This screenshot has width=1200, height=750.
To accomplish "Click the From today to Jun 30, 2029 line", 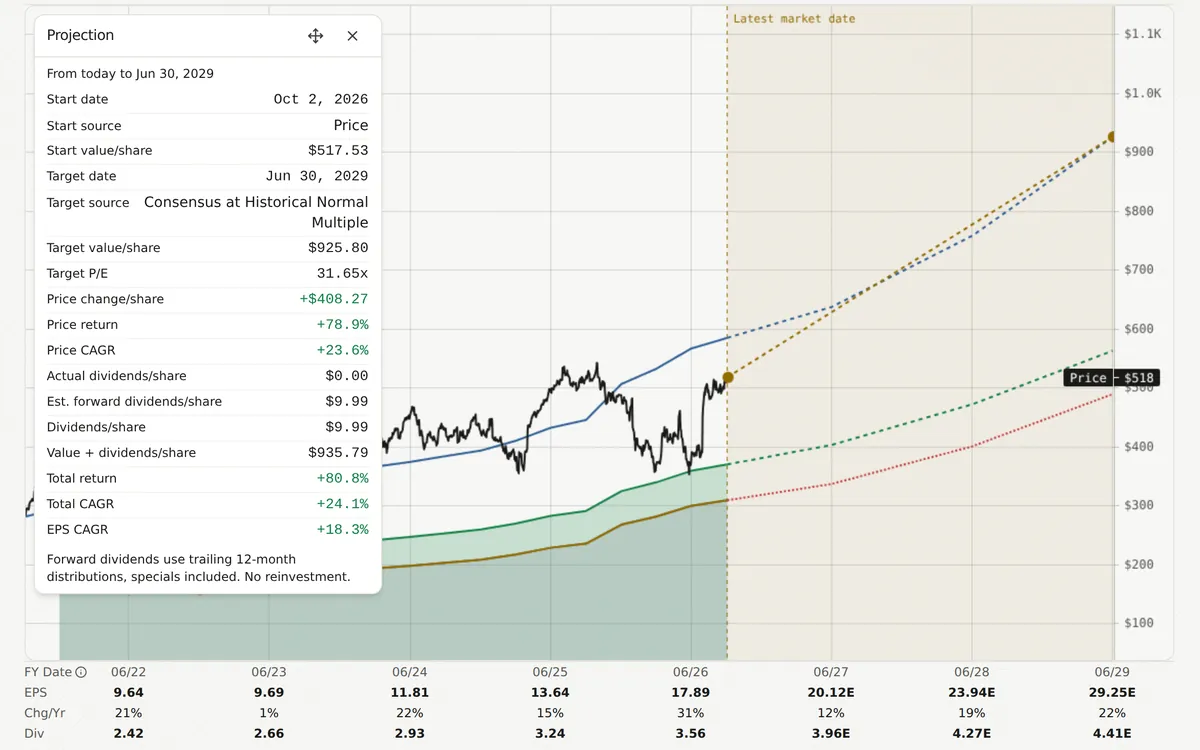I will coord(130,74).
